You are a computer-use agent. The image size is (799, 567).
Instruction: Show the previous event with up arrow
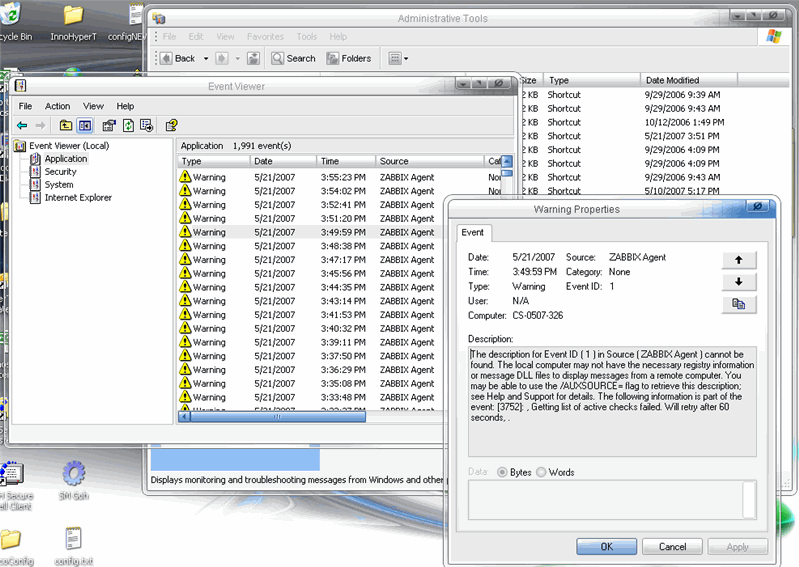click(x=738, y=260)
